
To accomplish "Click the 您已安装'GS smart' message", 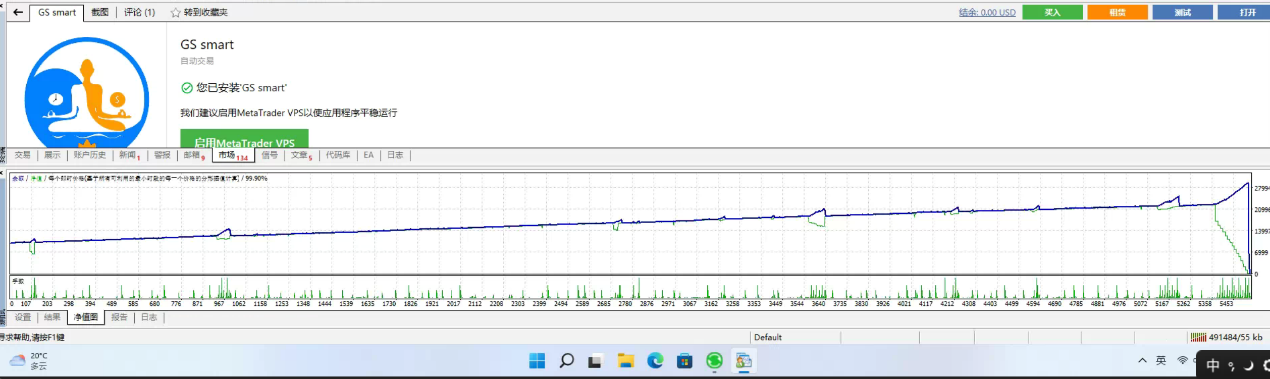I will (242, 88).
